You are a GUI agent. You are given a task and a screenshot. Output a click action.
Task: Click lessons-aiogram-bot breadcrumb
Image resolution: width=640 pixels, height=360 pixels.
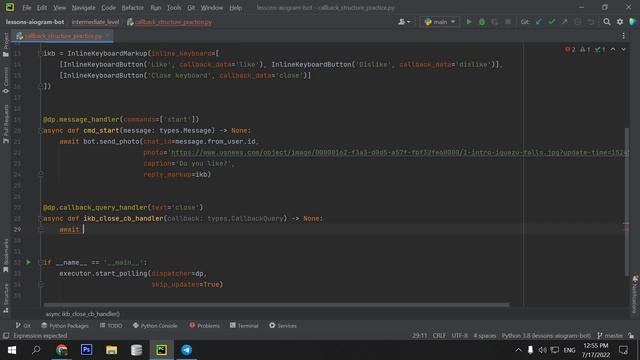coord(35,22)
